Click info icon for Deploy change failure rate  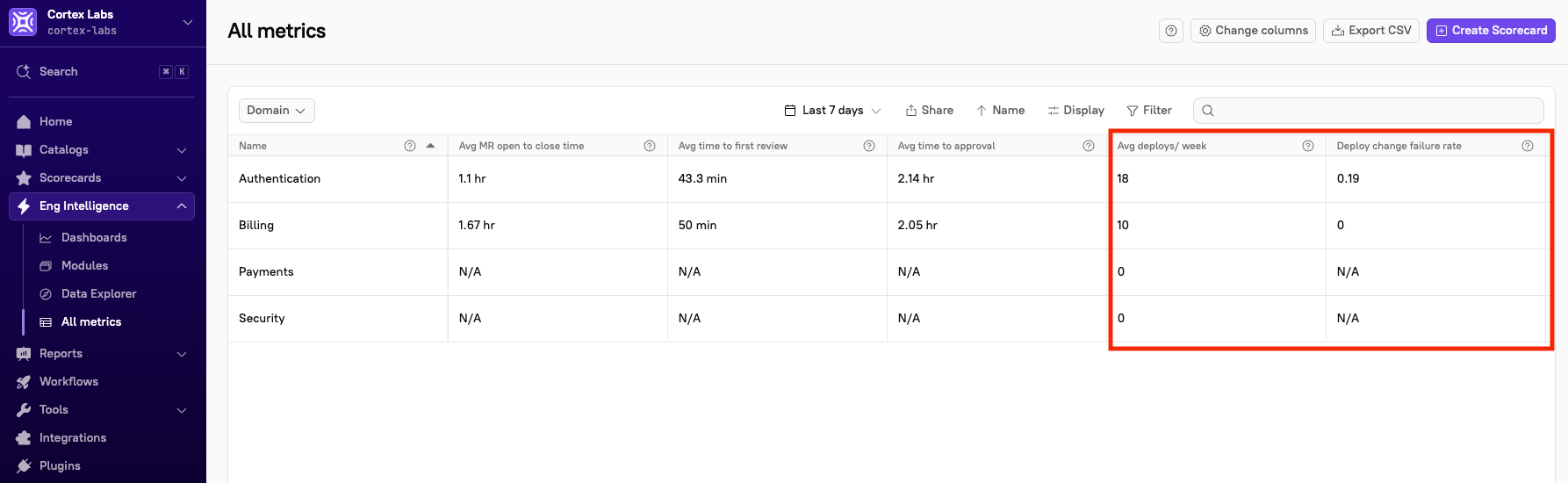(1528, 146)
